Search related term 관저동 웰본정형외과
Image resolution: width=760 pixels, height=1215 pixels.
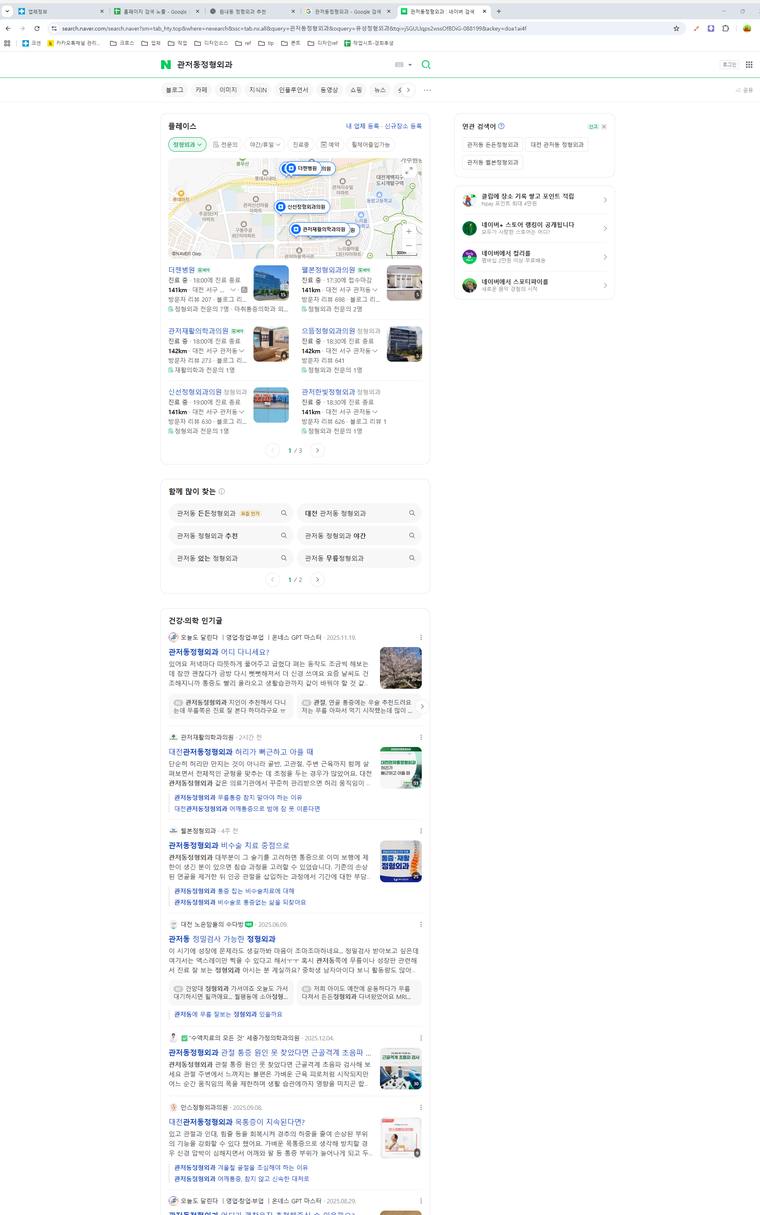492,162
